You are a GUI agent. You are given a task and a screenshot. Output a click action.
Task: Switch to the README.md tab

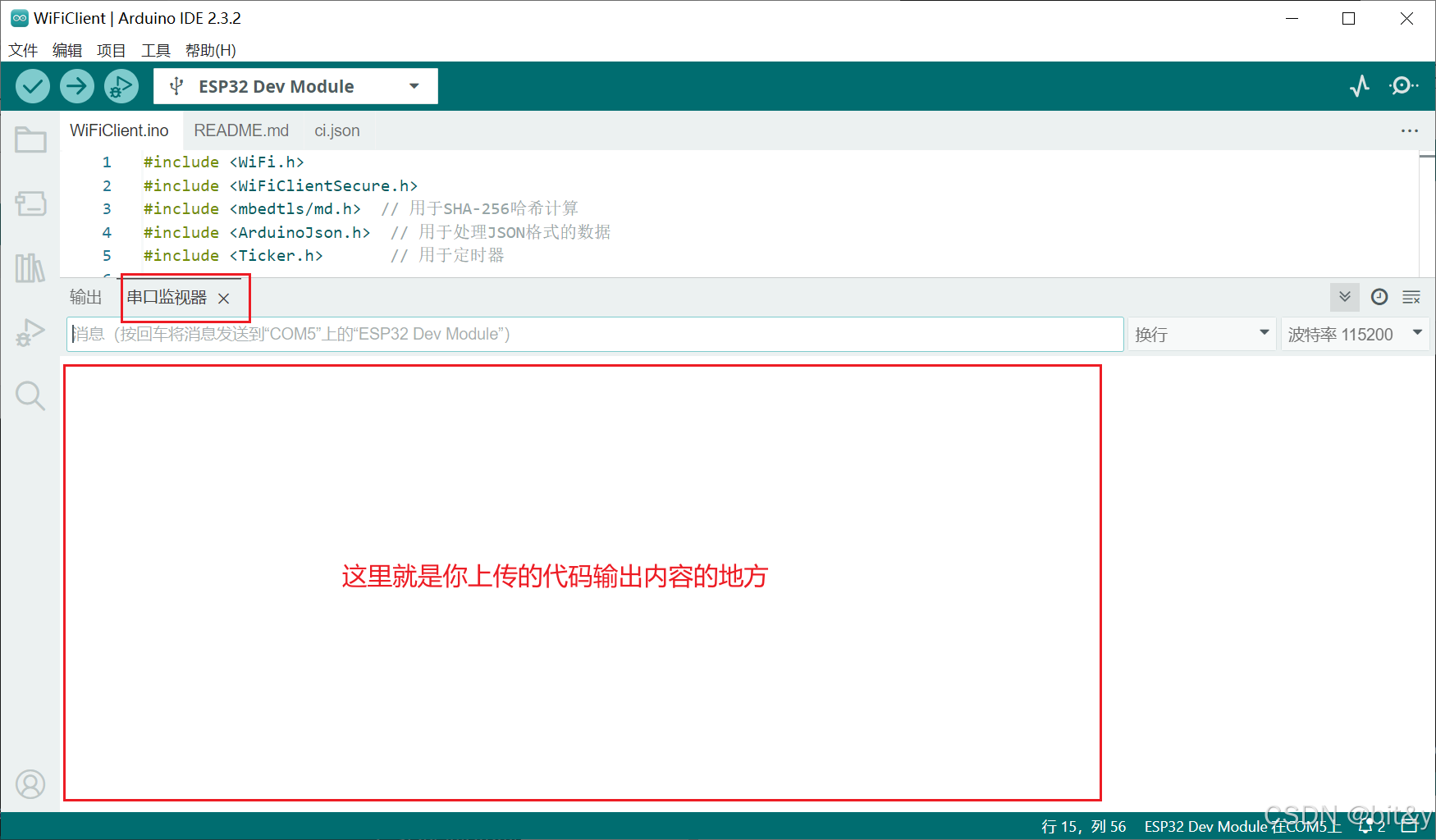coord(241,130)
